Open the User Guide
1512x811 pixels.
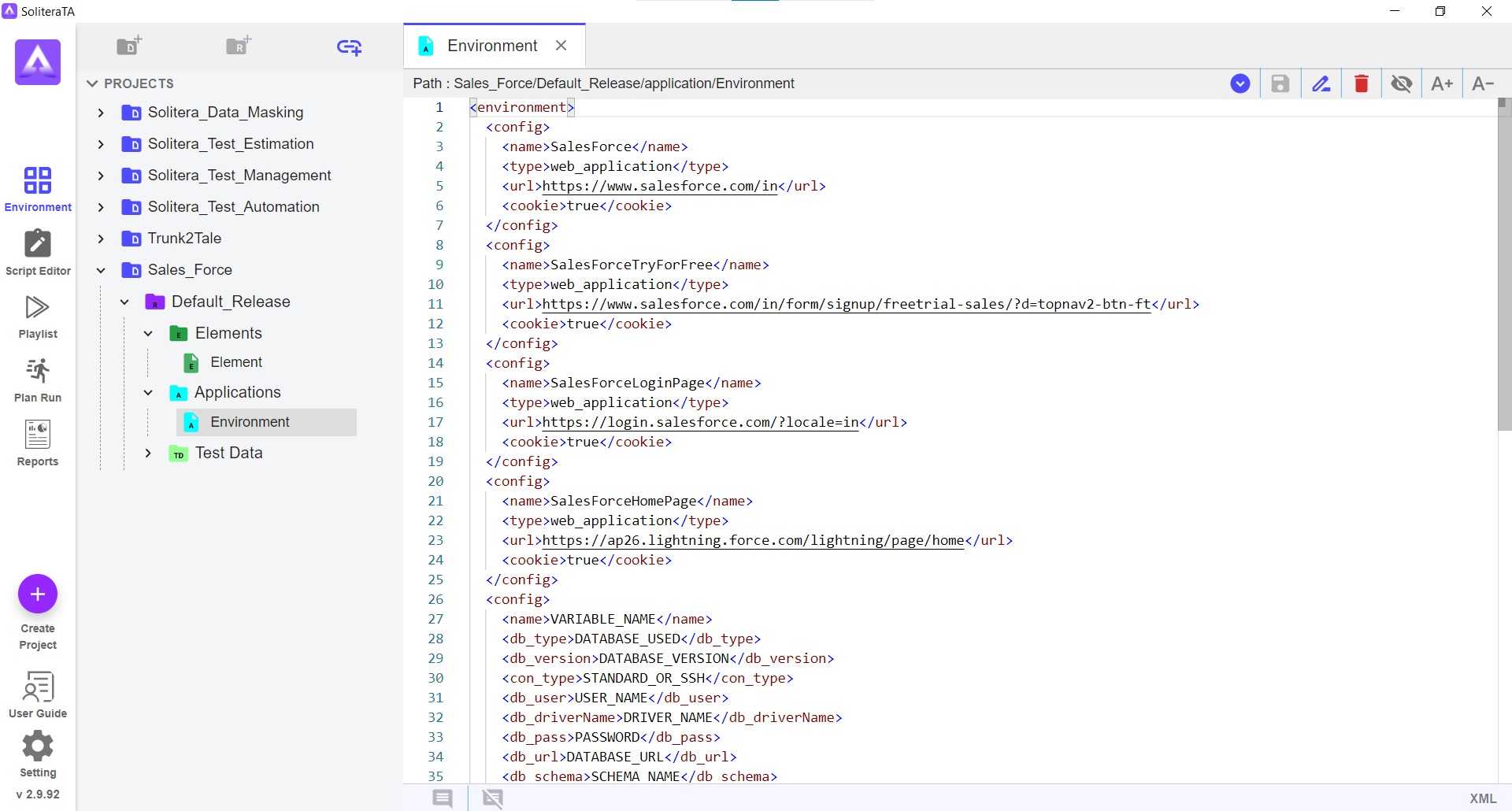(x=38, y=694)
